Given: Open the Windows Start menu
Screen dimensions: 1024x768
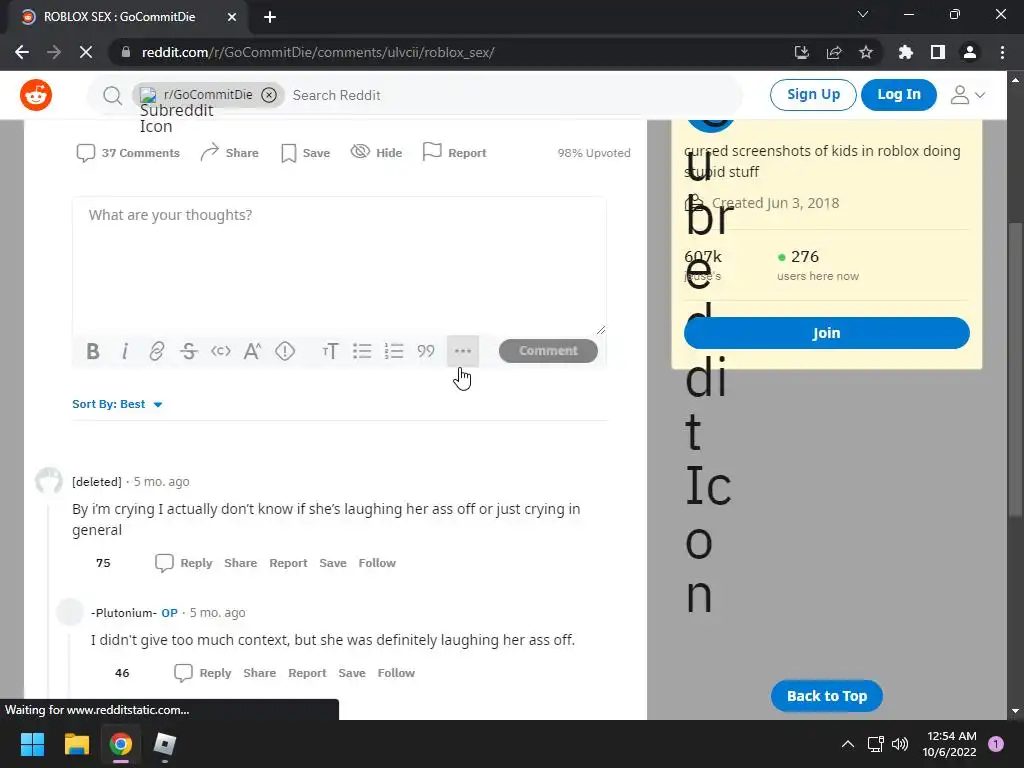Looking at the screenshot, I should click(32, 744).
